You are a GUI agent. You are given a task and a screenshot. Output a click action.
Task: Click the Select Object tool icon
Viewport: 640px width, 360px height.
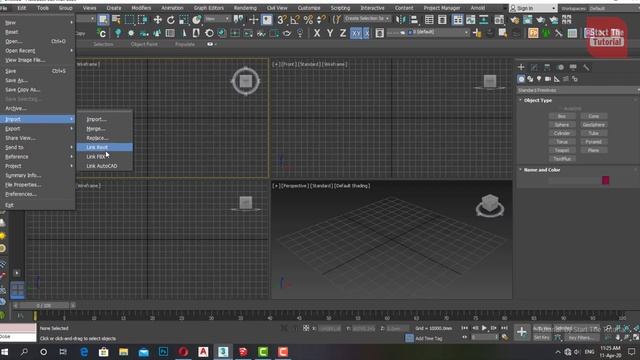pyautogui.click(x=103, y=20)
